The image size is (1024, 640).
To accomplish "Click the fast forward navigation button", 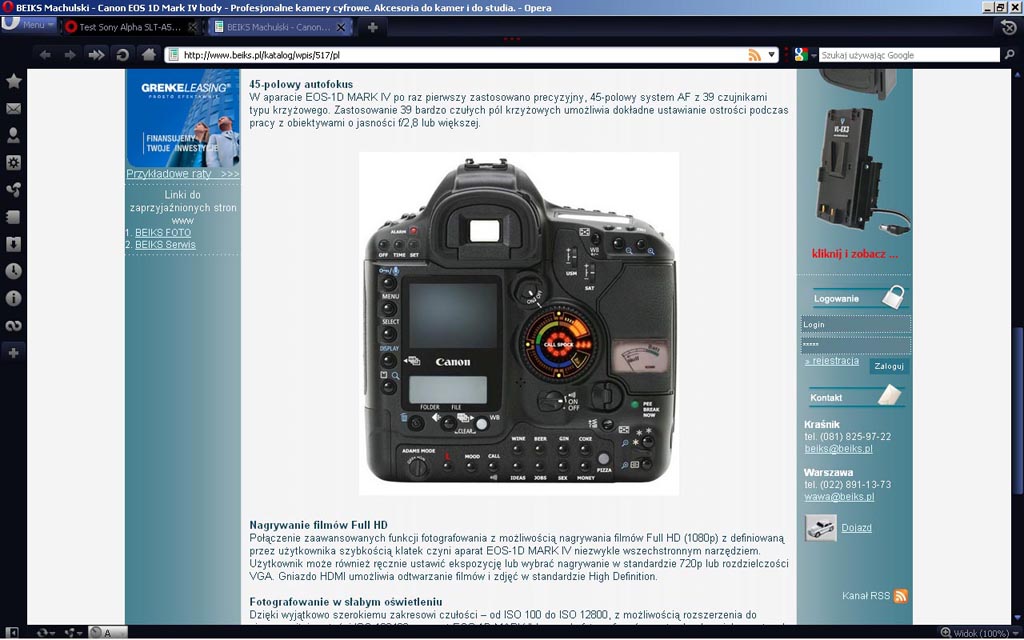I will pyautogui.click(x=96, y=55).
